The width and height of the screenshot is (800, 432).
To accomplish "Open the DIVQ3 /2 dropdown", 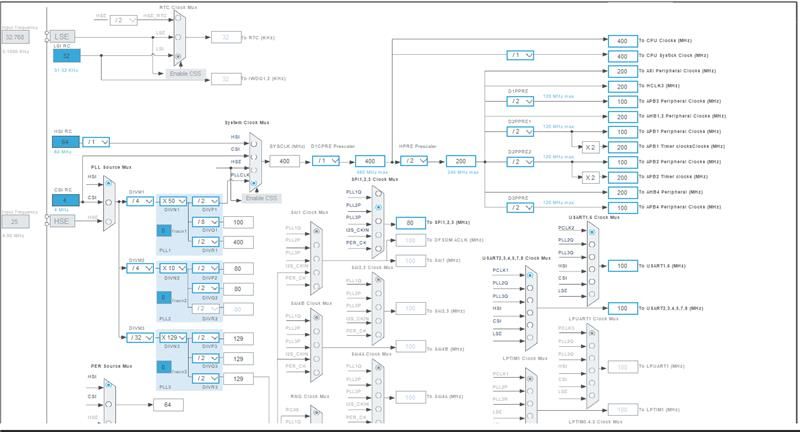I will [x=206, y=359].
